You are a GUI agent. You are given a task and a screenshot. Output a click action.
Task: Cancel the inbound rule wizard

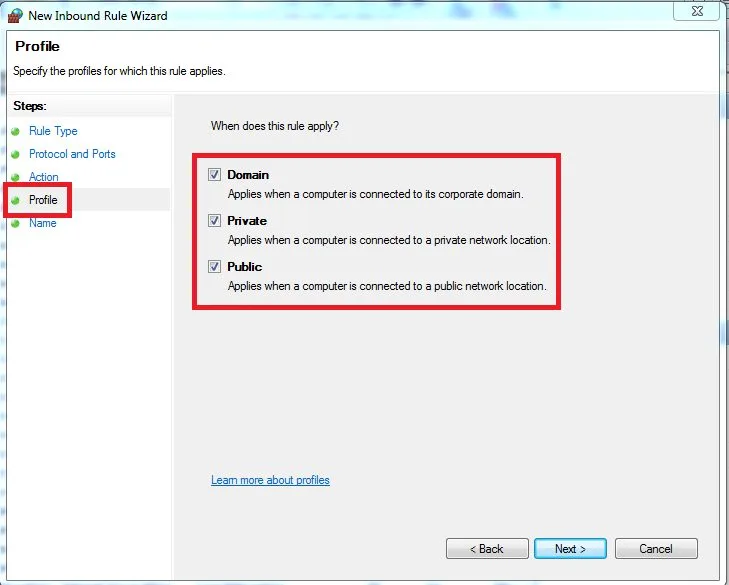(x=656, y=549)
